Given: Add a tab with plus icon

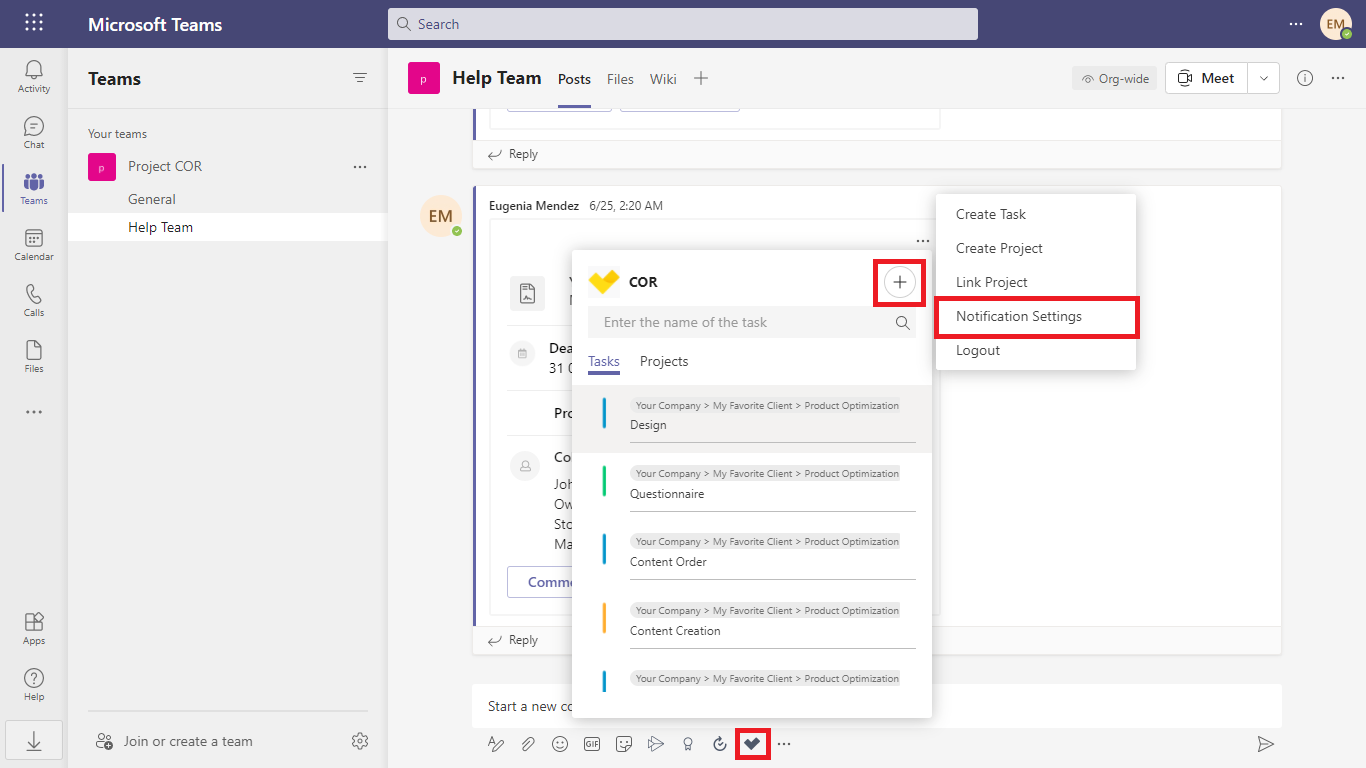Looking at the screenshot, I should (x=701, y=78).
